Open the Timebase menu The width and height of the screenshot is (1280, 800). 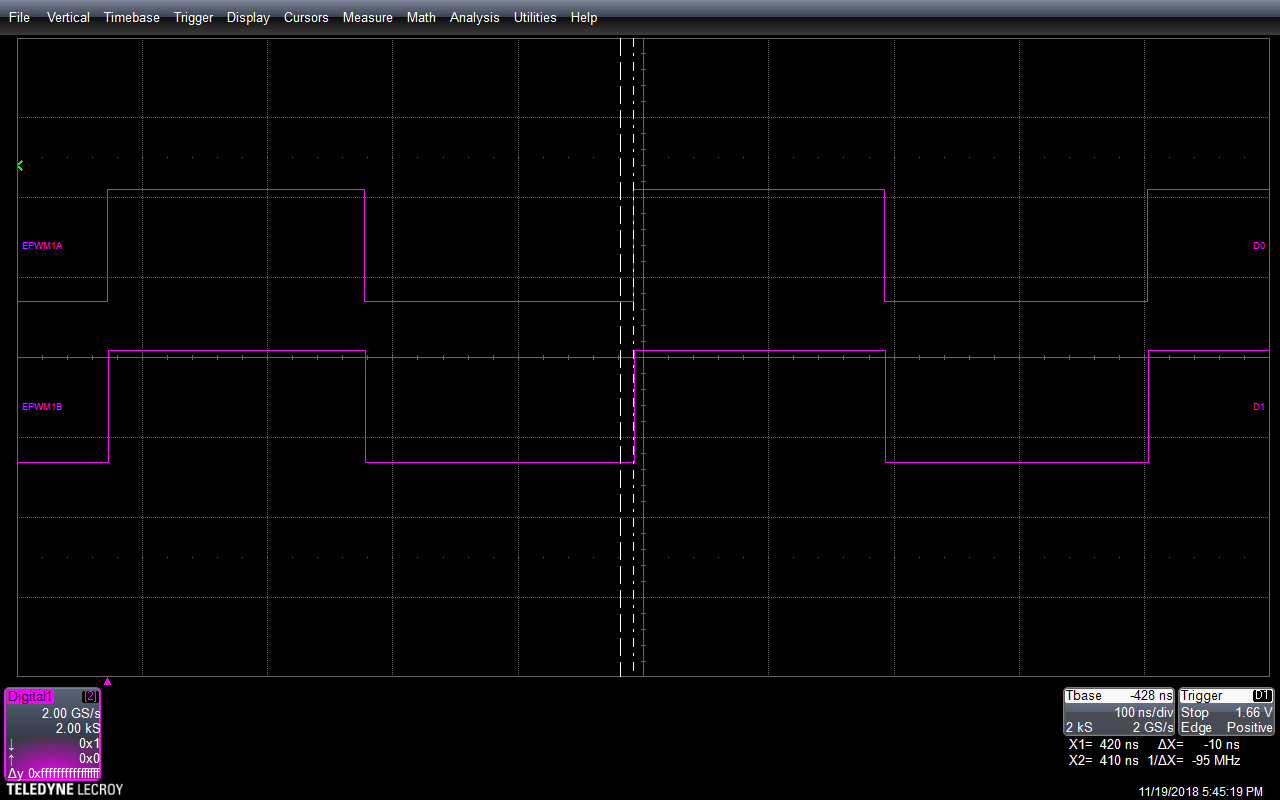point(132,17)
